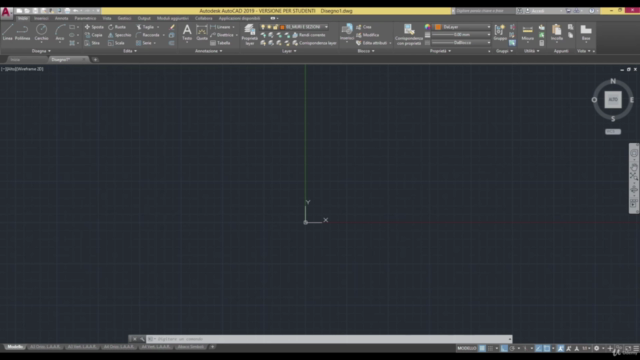Open the DaBlocco linetype dropdown
This screenshot has height=360, width=640.
pos(461,42)
